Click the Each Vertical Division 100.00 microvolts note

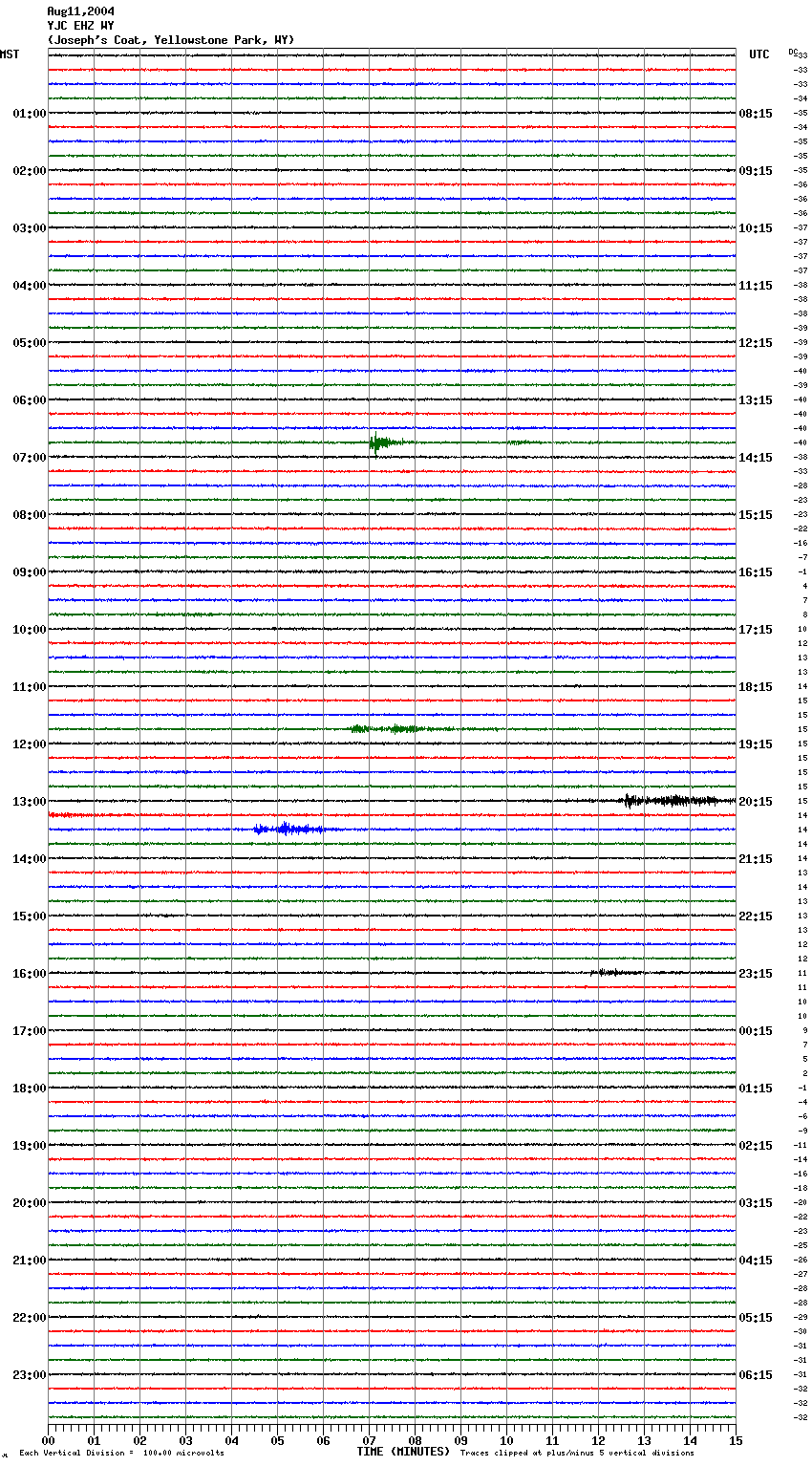point(121,1453)
